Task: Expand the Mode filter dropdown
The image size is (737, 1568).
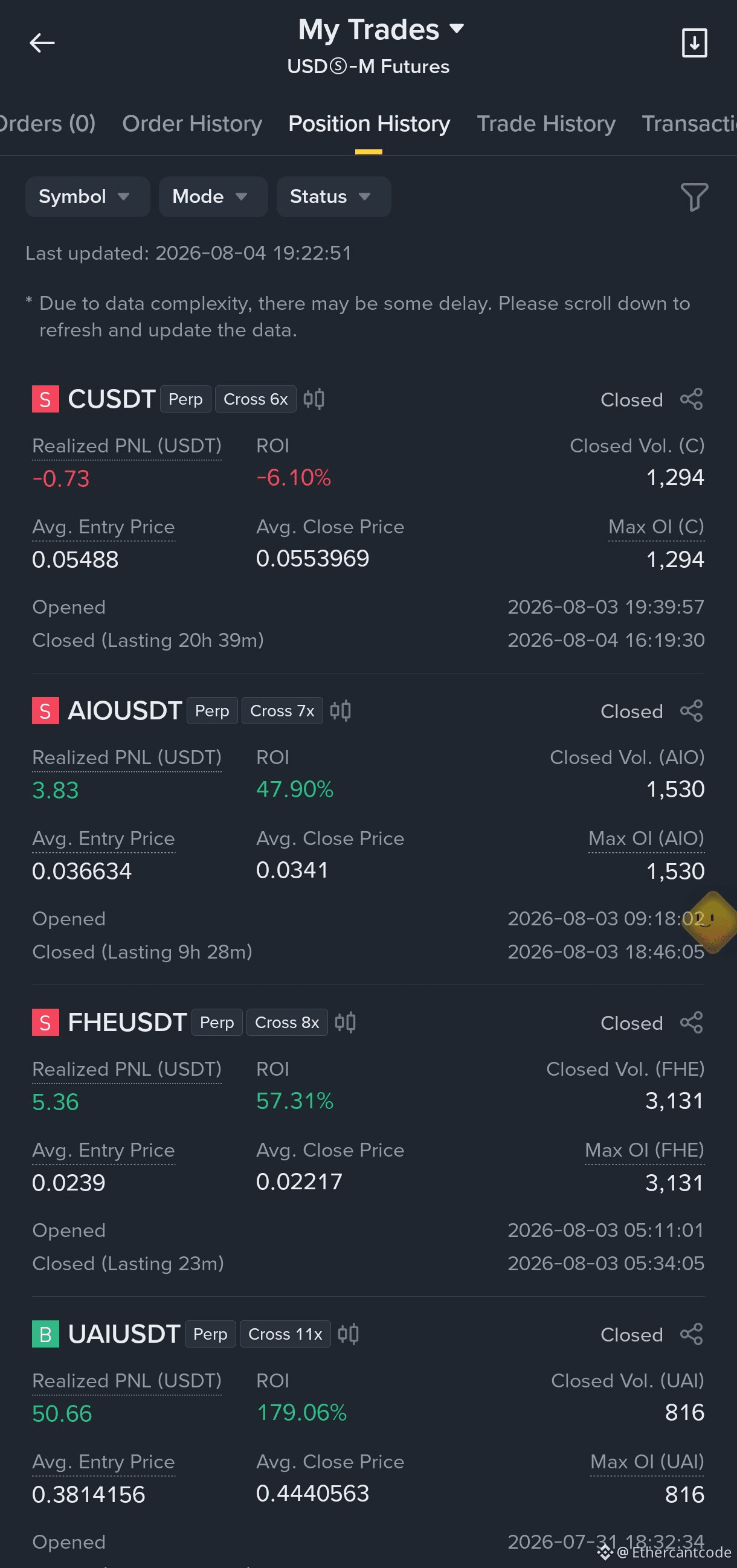Action: pyautogui.click(x=213, y=197)
